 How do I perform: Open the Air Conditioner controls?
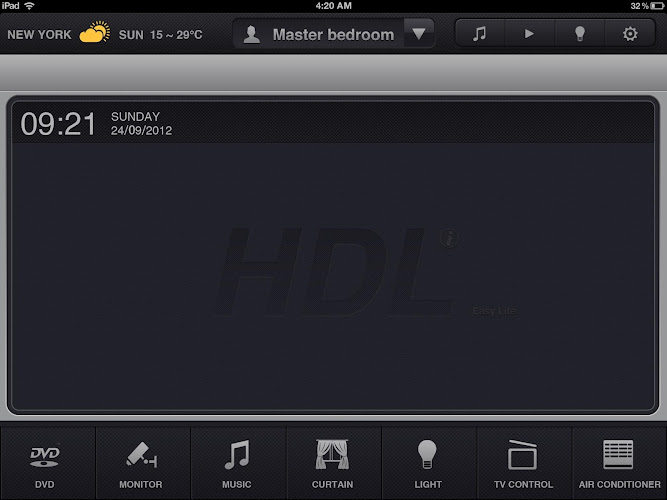620,464
